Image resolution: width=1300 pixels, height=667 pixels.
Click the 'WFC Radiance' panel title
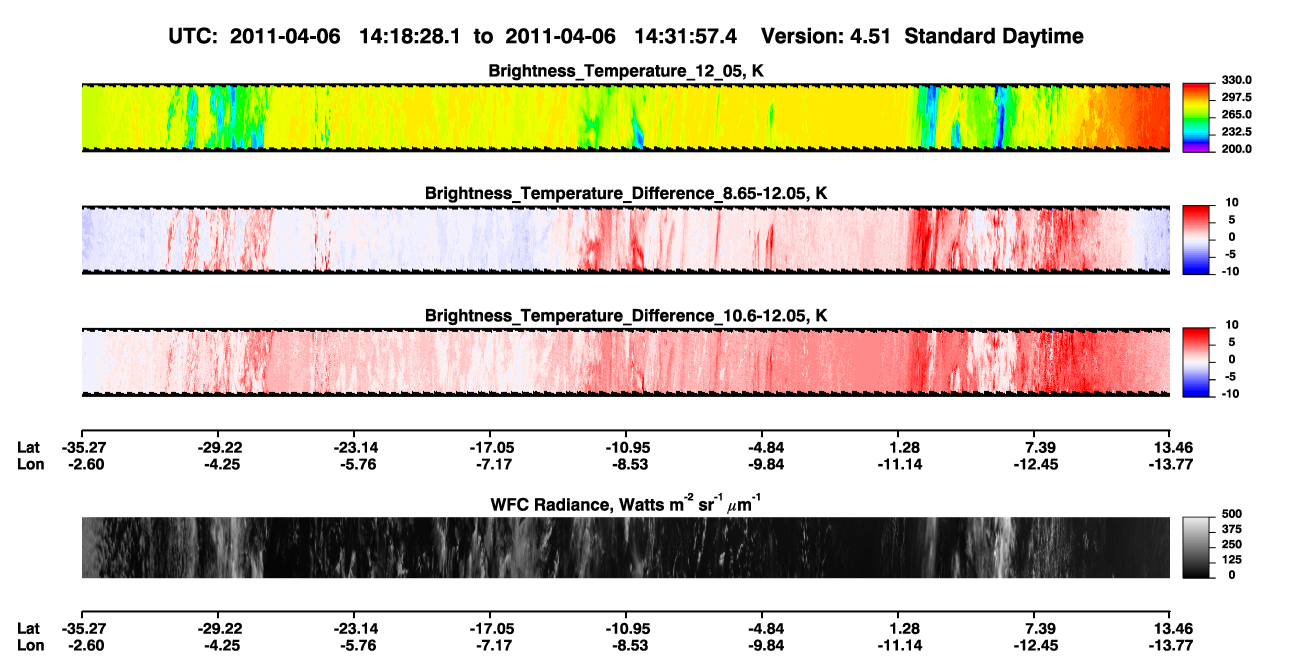pyautogui.click(x=626, y=503)
